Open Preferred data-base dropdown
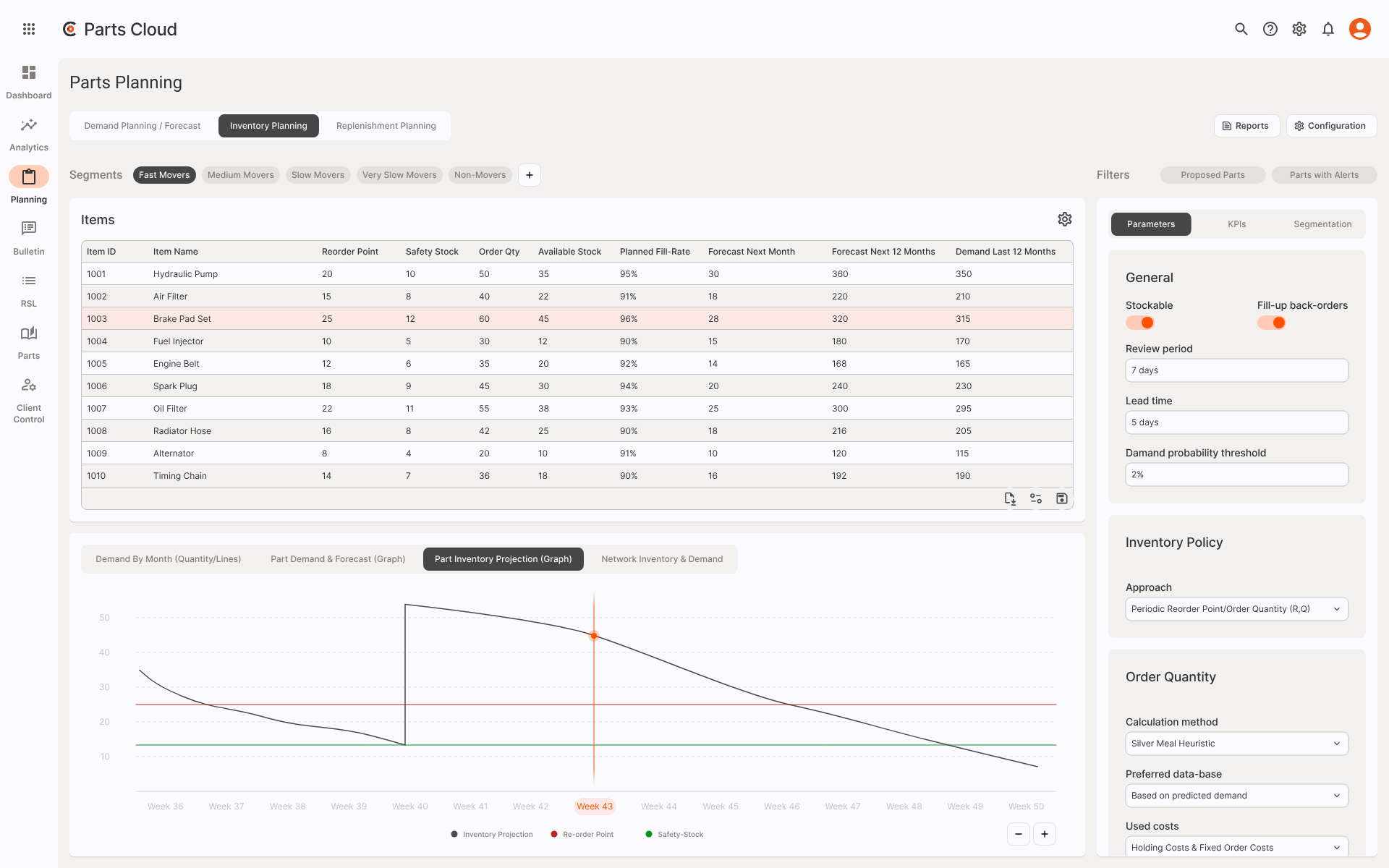The height and width of the screenshot is (868, 1389). (x=1237, y=796)
